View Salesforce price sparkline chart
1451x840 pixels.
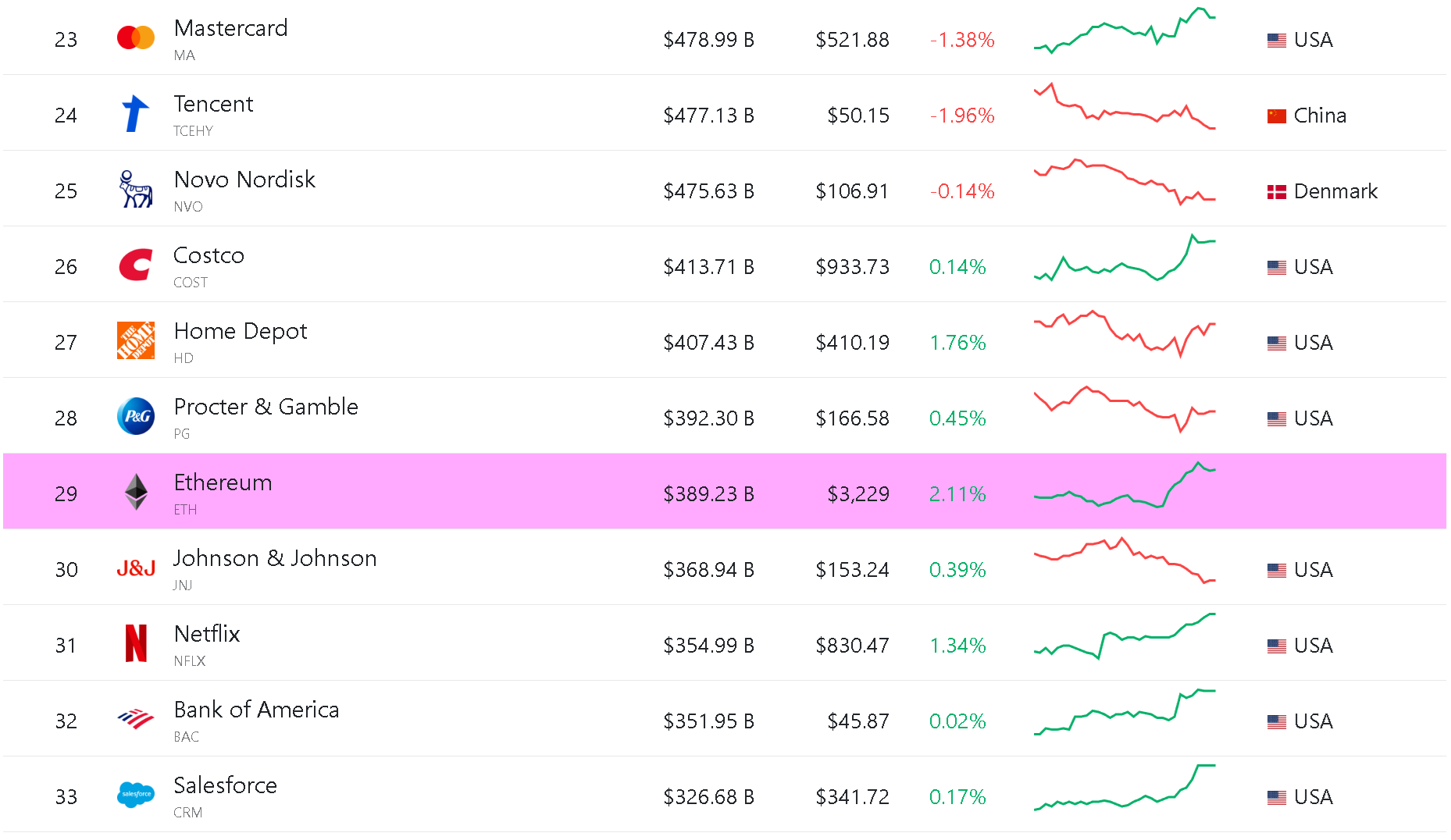click(x=1125, y=788)
